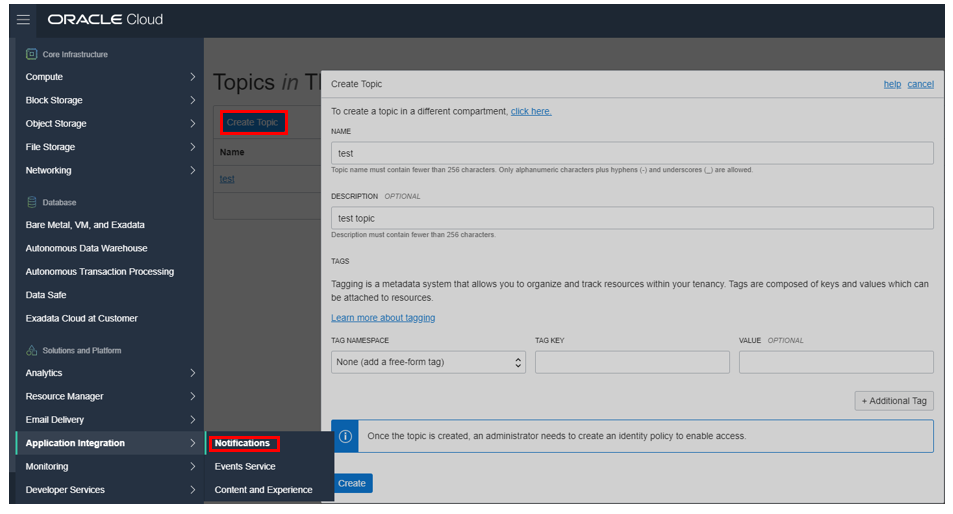This screenshot has width=953, height=514.
Task: Open the Tag Namespace dropdown
Action: click(x=428, y=362)
